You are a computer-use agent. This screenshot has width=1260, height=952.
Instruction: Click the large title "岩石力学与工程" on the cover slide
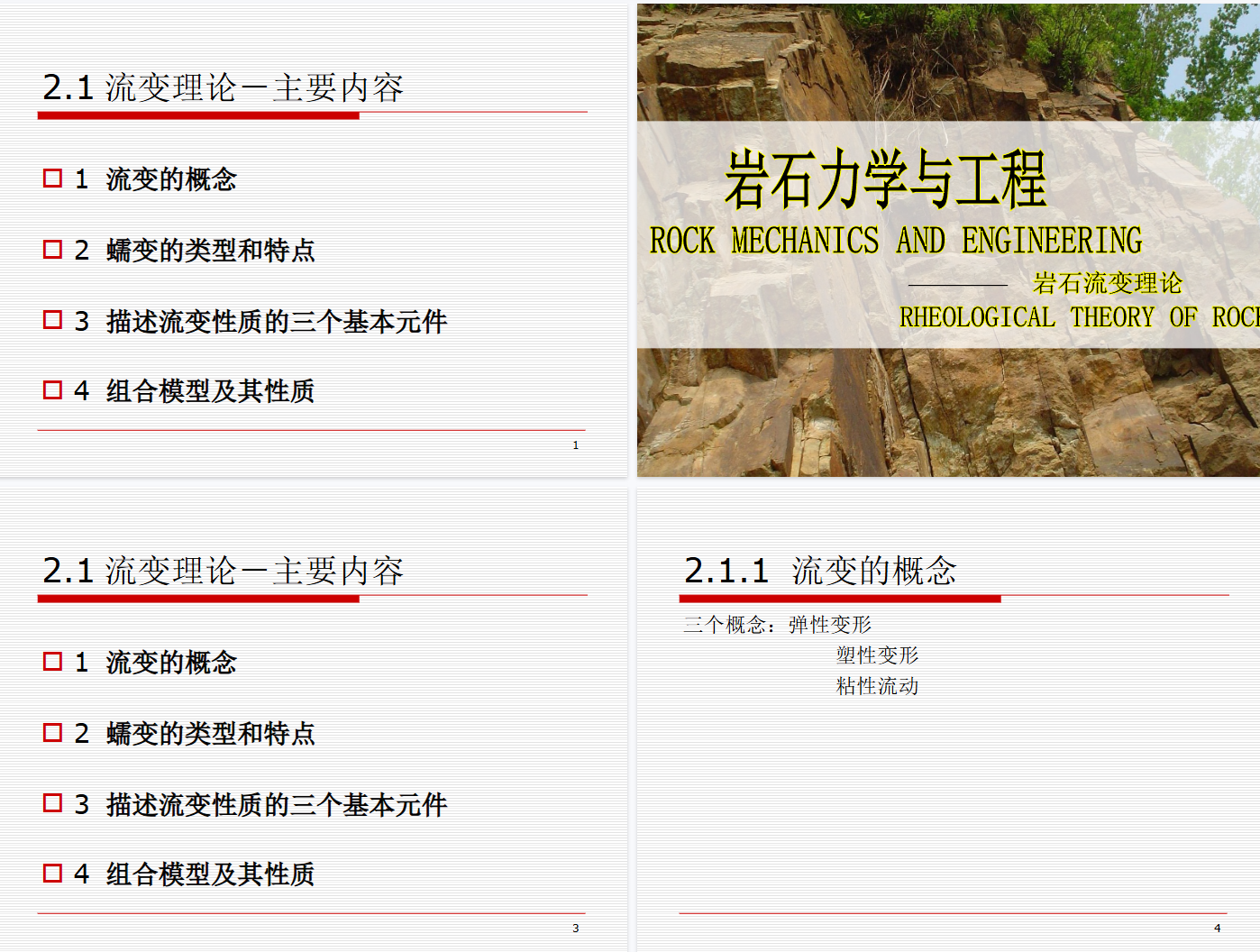885,178
